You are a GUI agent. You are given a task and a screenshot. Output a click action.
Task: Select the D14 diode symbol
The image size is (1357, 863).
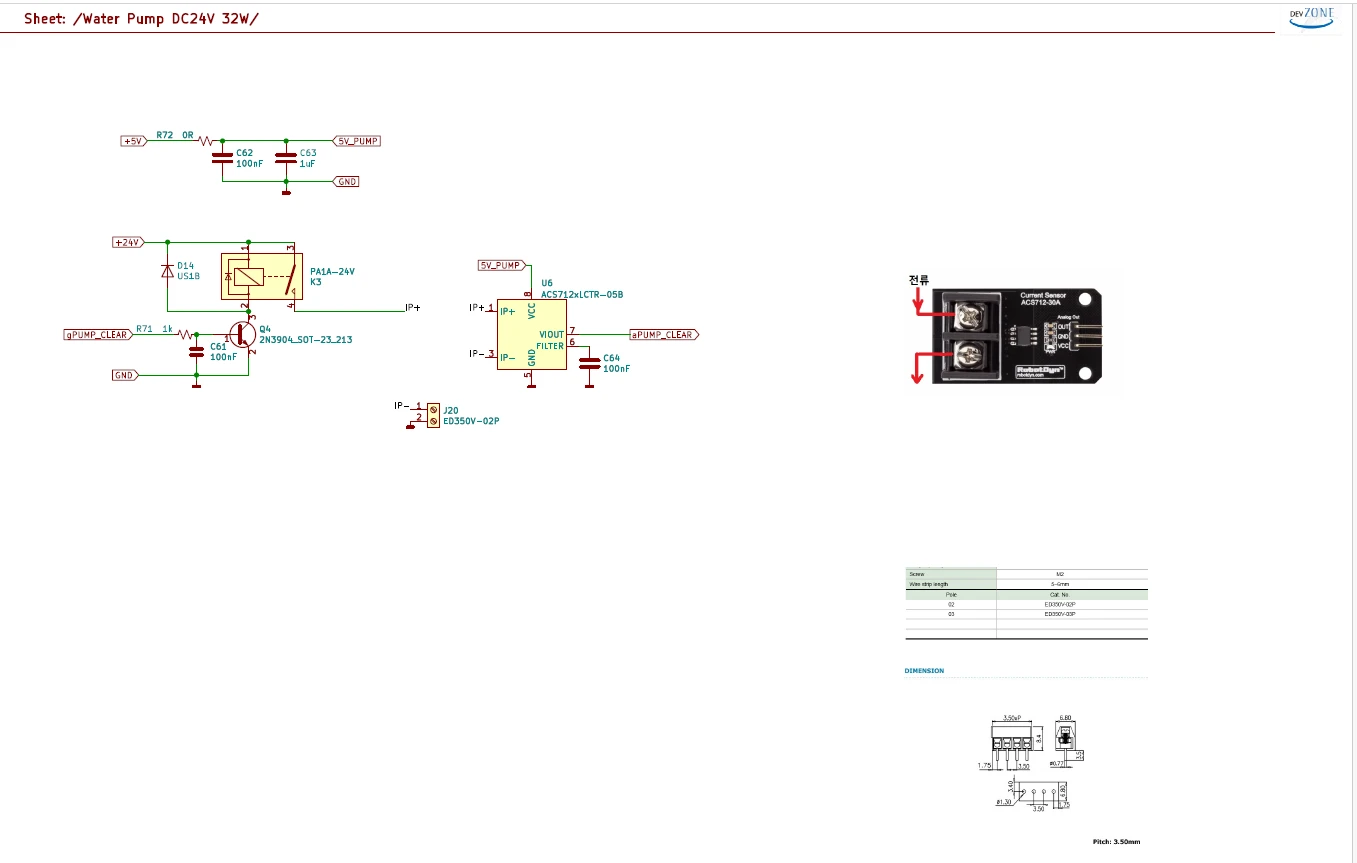167,270
